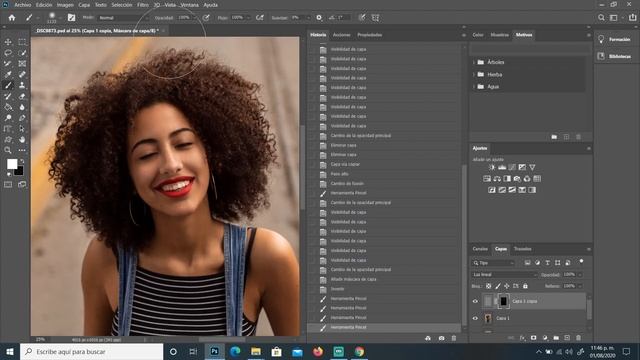This screenshot has height=360, width=640.
Task: Select the Eraser tool
Action: coord(22,96)
